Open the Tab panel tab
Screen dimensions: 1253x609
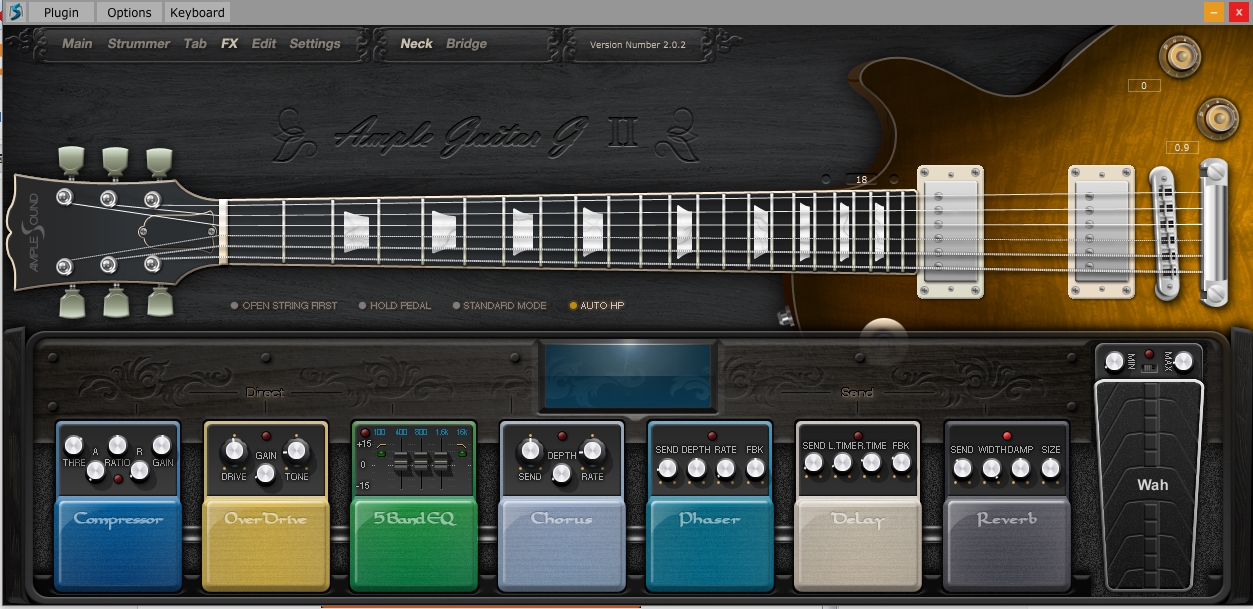click(x=195, y=44)
